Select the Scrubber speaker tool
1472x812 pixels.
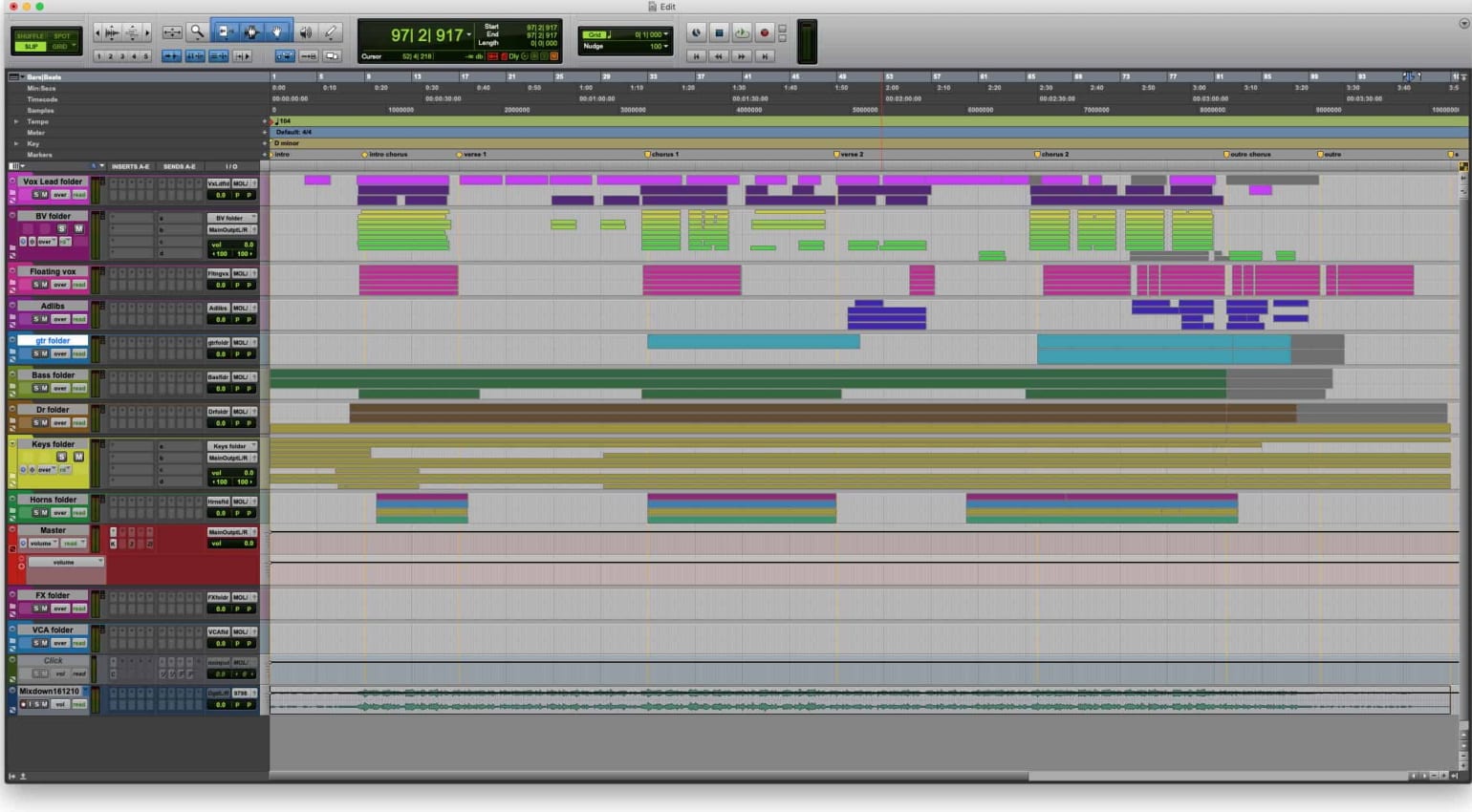coord(306,32)
